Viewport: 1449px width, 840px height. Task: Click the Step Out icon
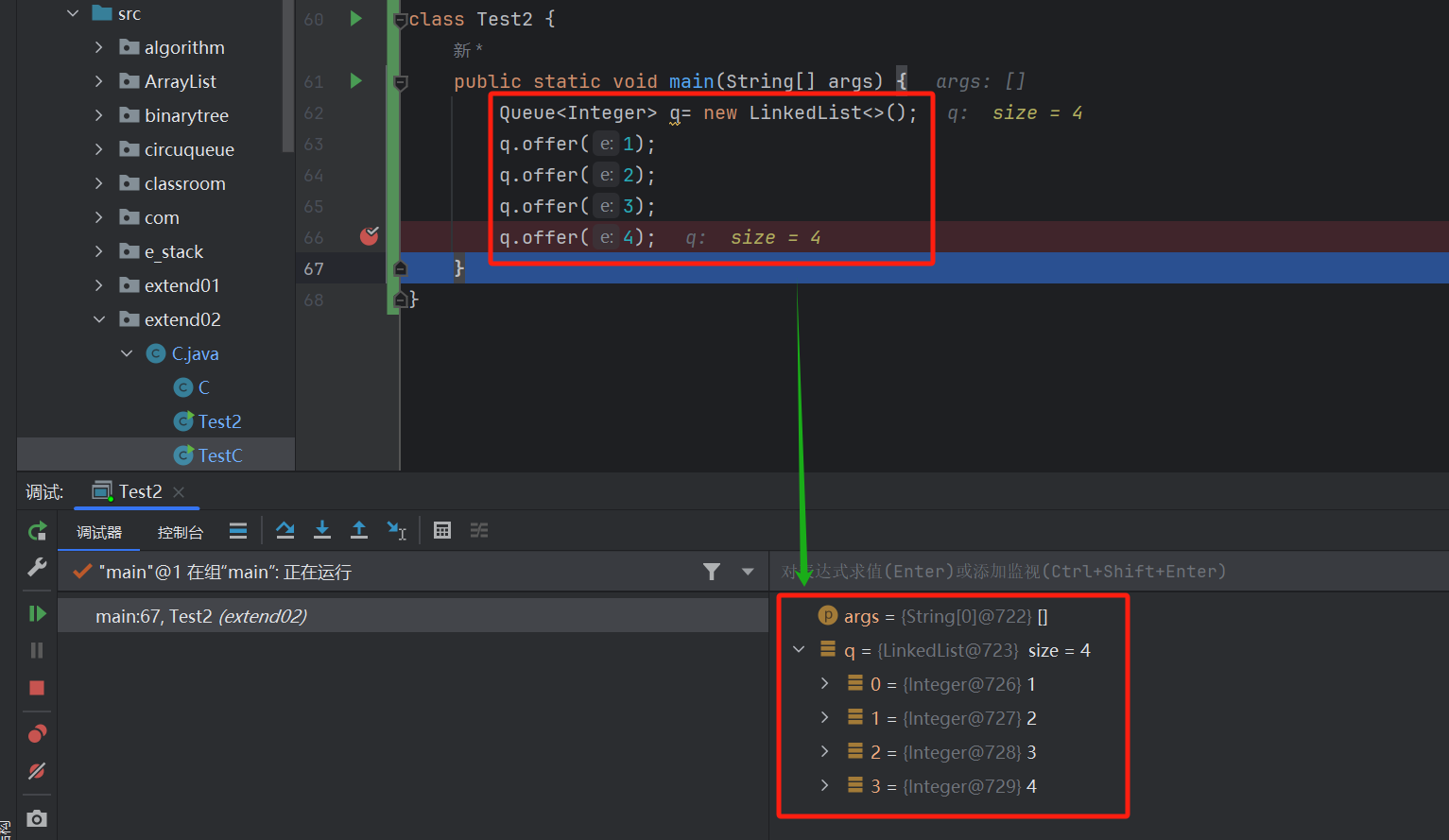pyautogui.click(x=359, y=530)
